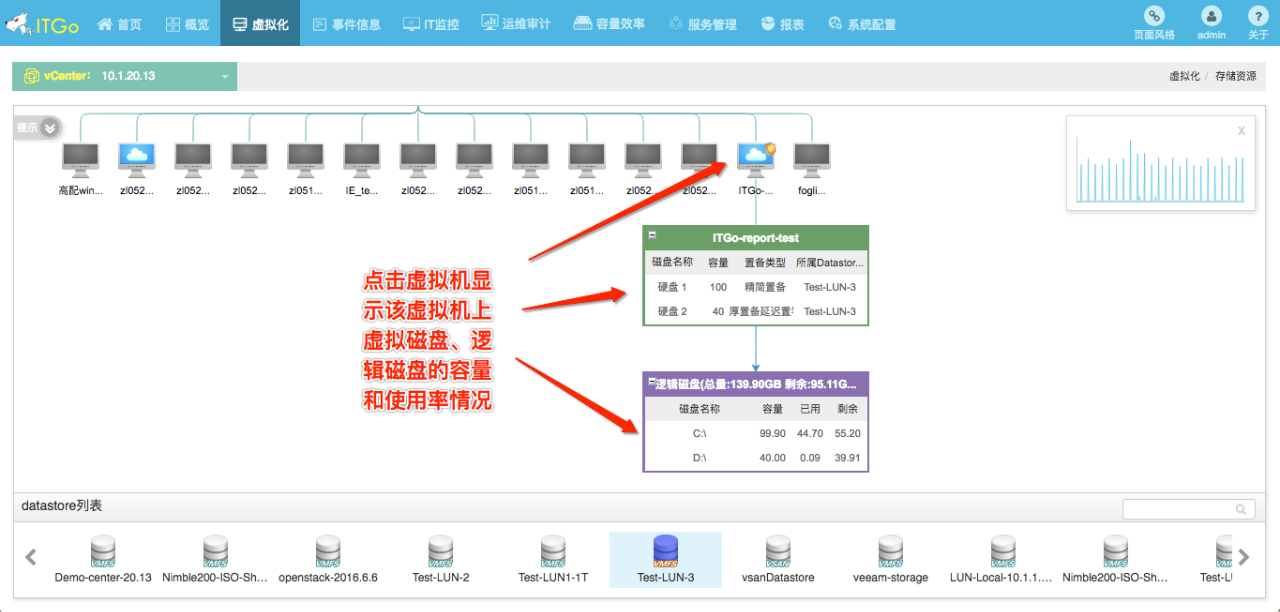Select the 虚拟化 virtualization tab

(260, 24)
